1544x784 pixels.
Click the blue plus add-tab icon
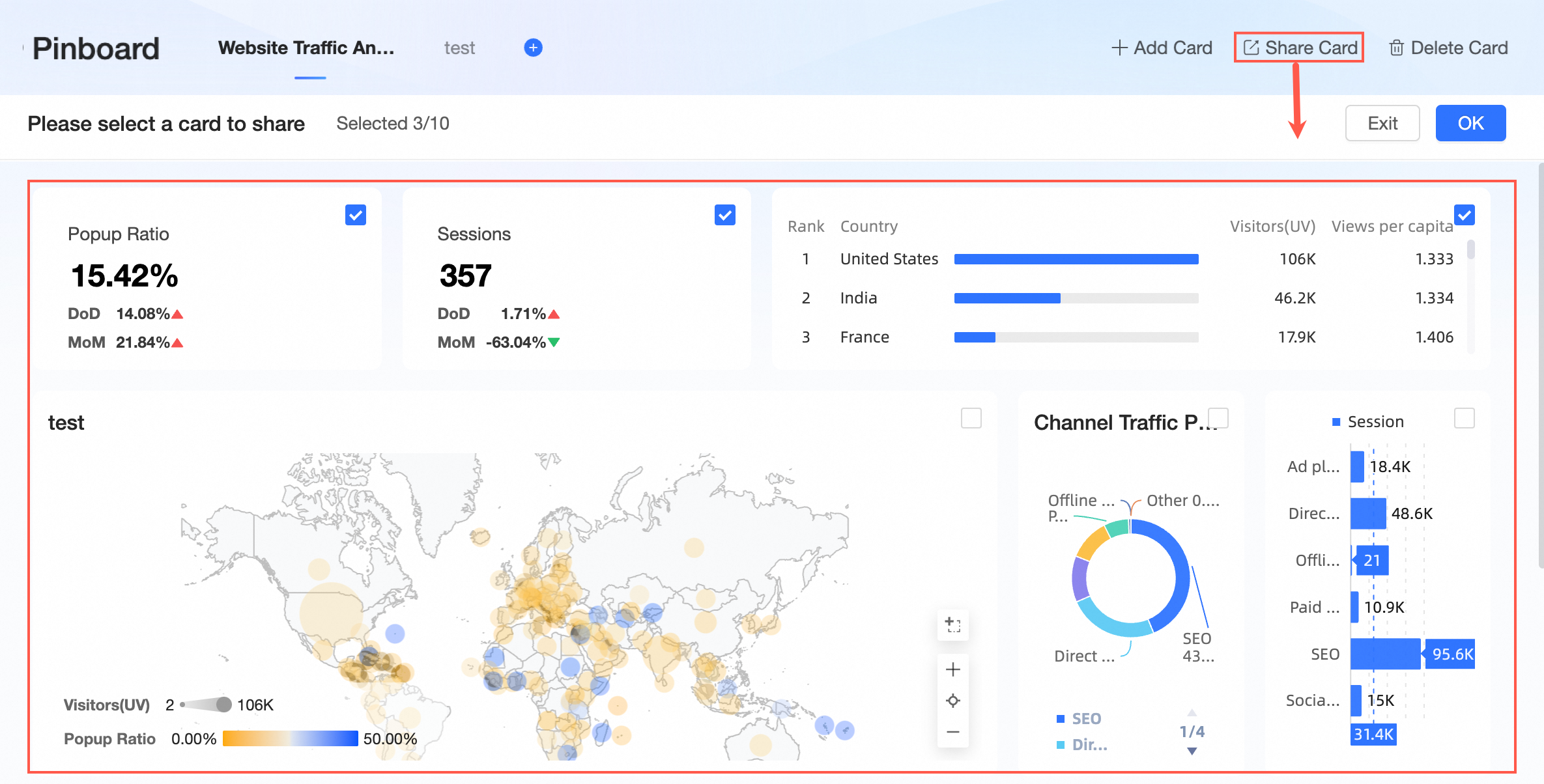(x=533, y=48)
